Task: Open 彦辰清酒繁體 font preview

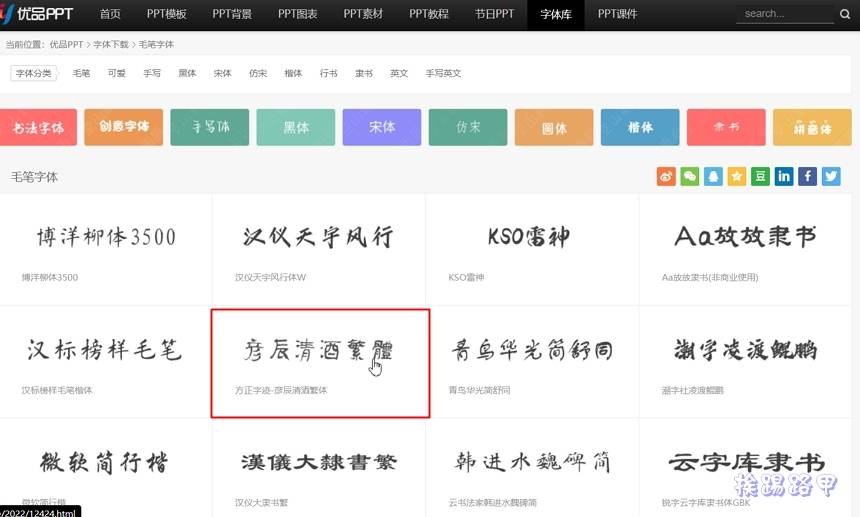Action: coord(318,350)
